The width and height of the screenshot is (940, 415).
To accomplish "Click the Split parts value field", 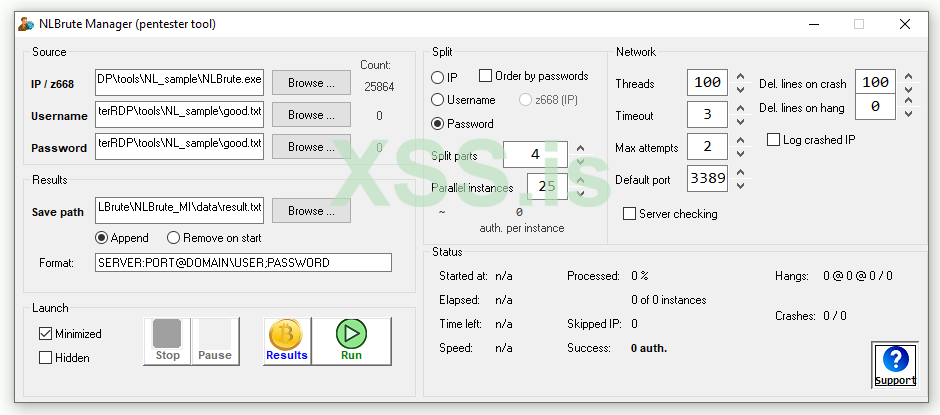I will pos(535,155).
